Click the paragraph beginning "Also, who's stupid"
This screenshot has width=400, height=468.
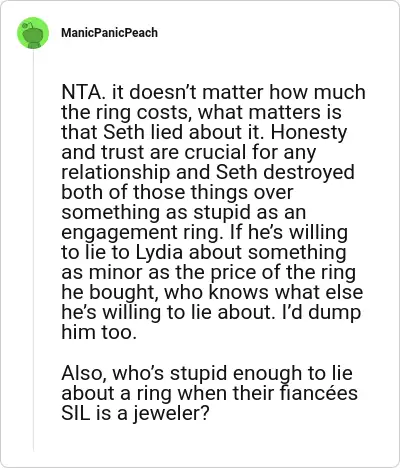(209, 393)
